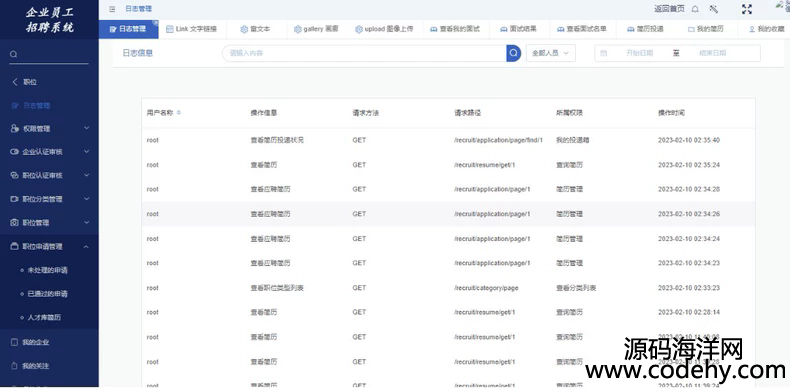Click the 我的关注 sidebar icon
790x390 pixels.
click(x=15, y=366)
